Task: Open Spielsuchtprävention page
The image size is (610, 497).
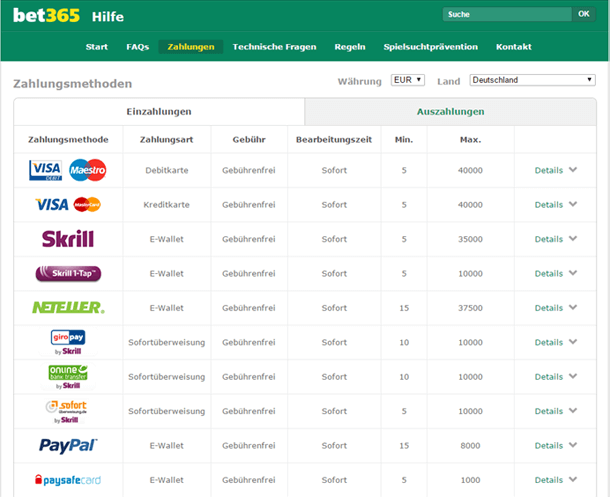Action: (430, 47)
